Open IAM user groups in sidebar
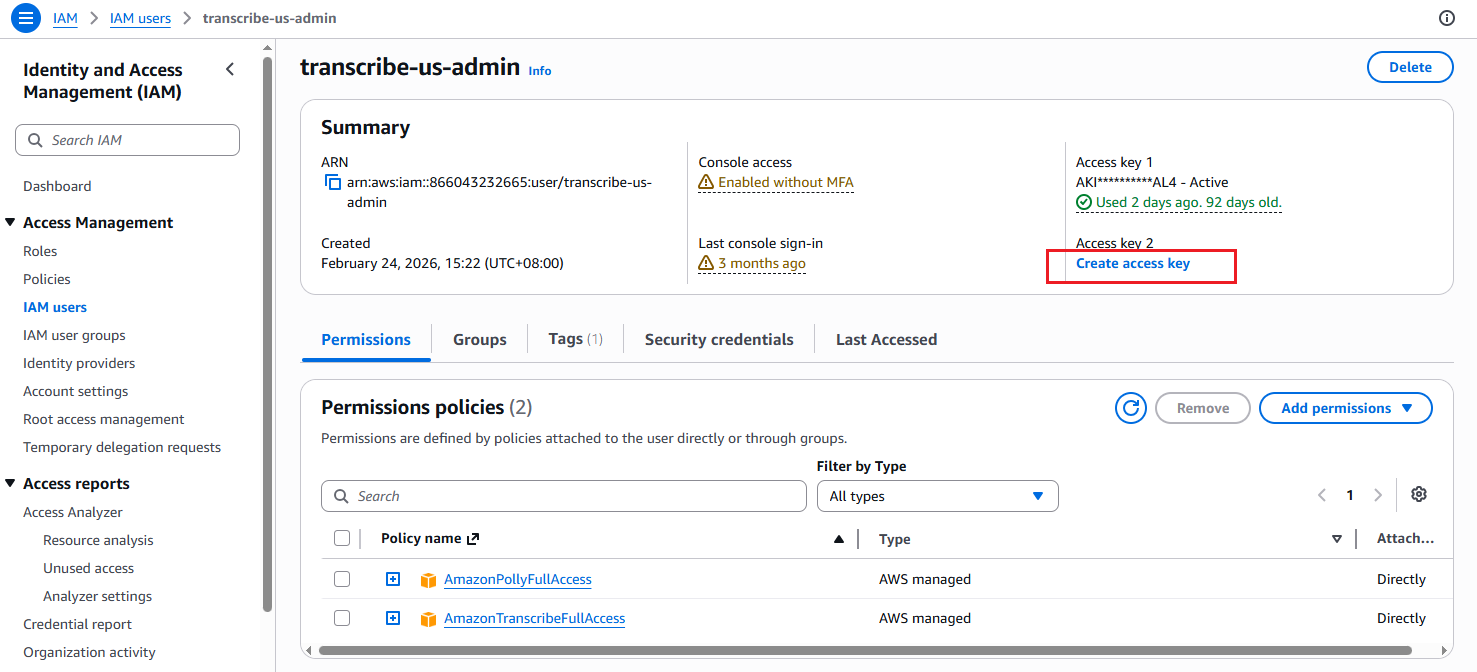The image size is (1477, 672). 74,335
